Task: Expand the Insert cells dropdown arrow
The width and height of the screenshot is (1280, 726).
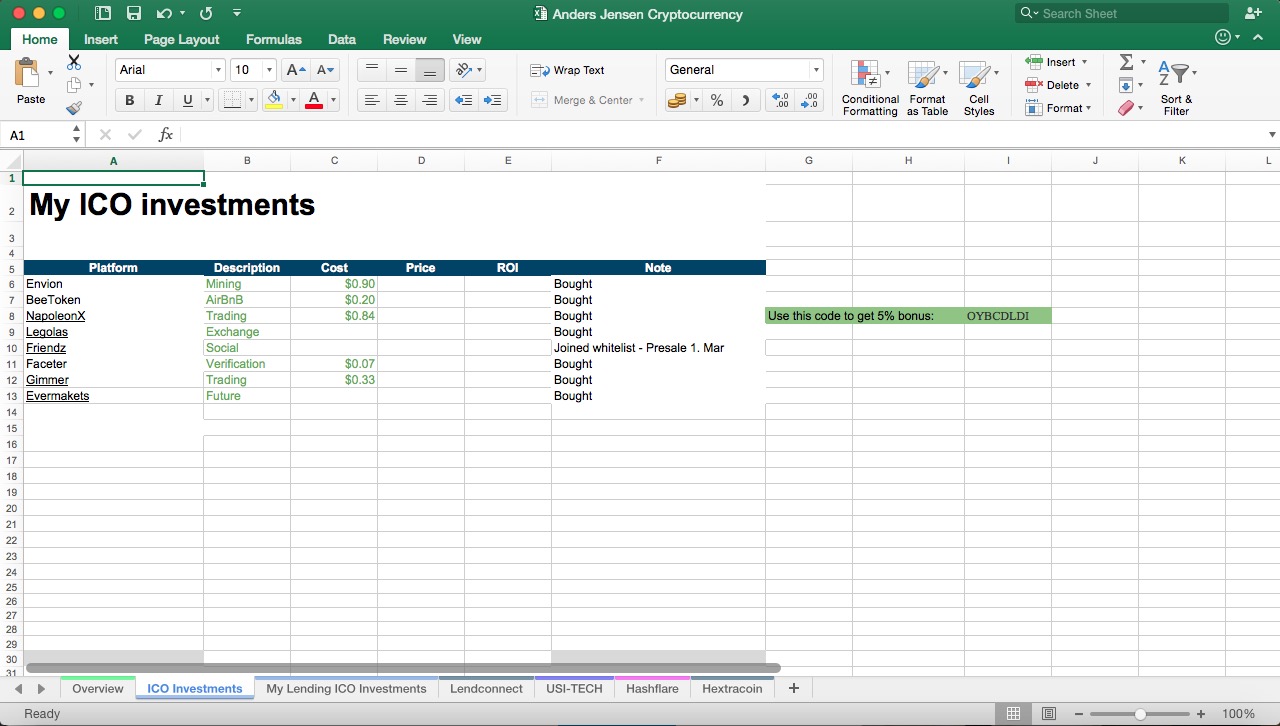Action: [1085, 62]
